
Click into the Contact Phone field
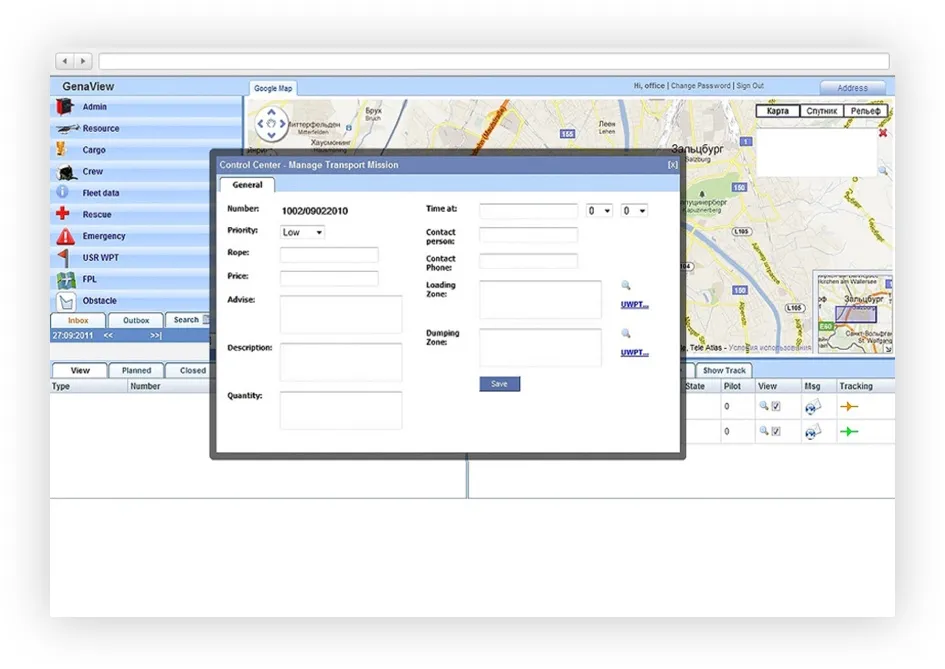[529, 261]
